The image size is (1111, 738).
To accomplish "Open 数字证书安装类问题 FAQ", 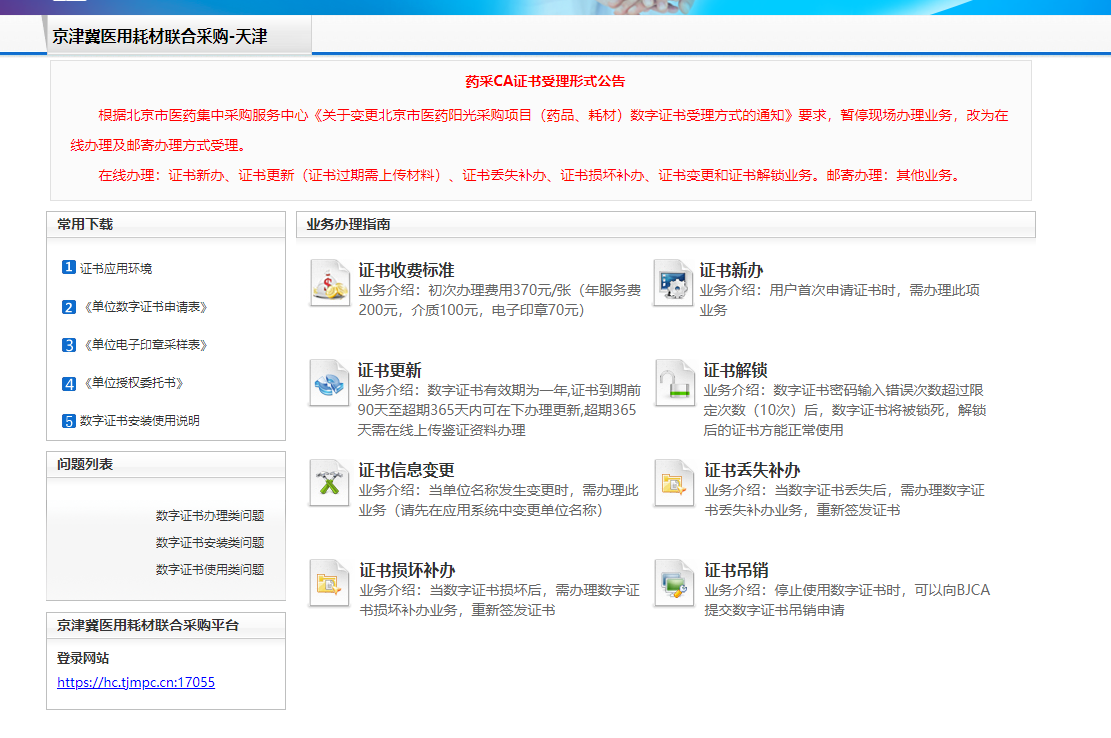I will (210, 543).
